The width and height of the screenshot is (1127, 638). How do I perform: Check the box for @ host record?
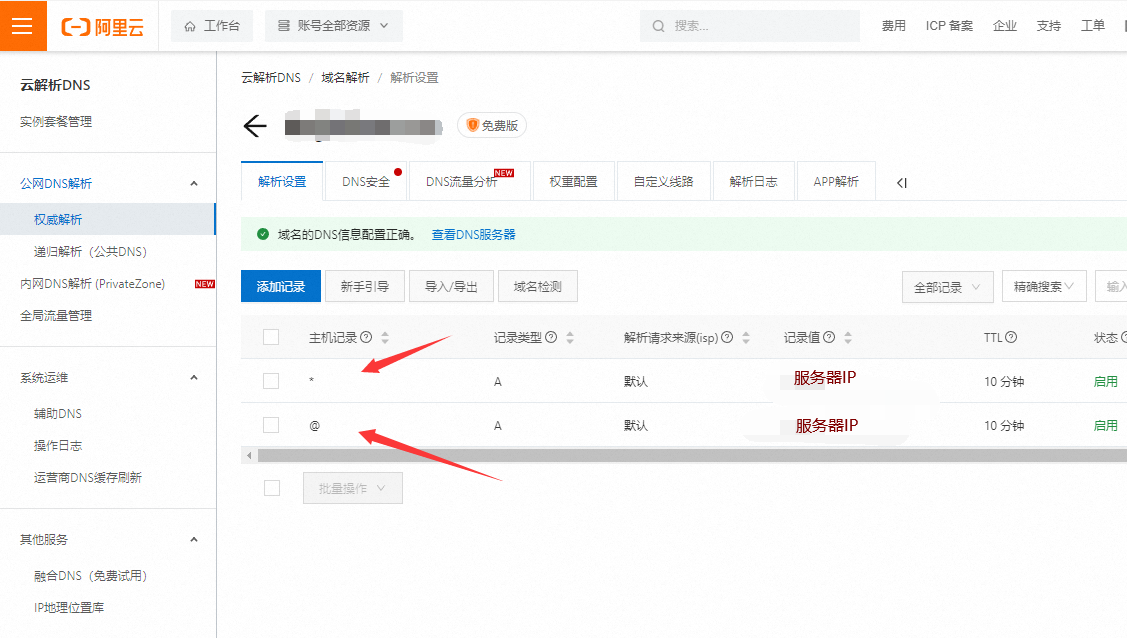[271, 425]
